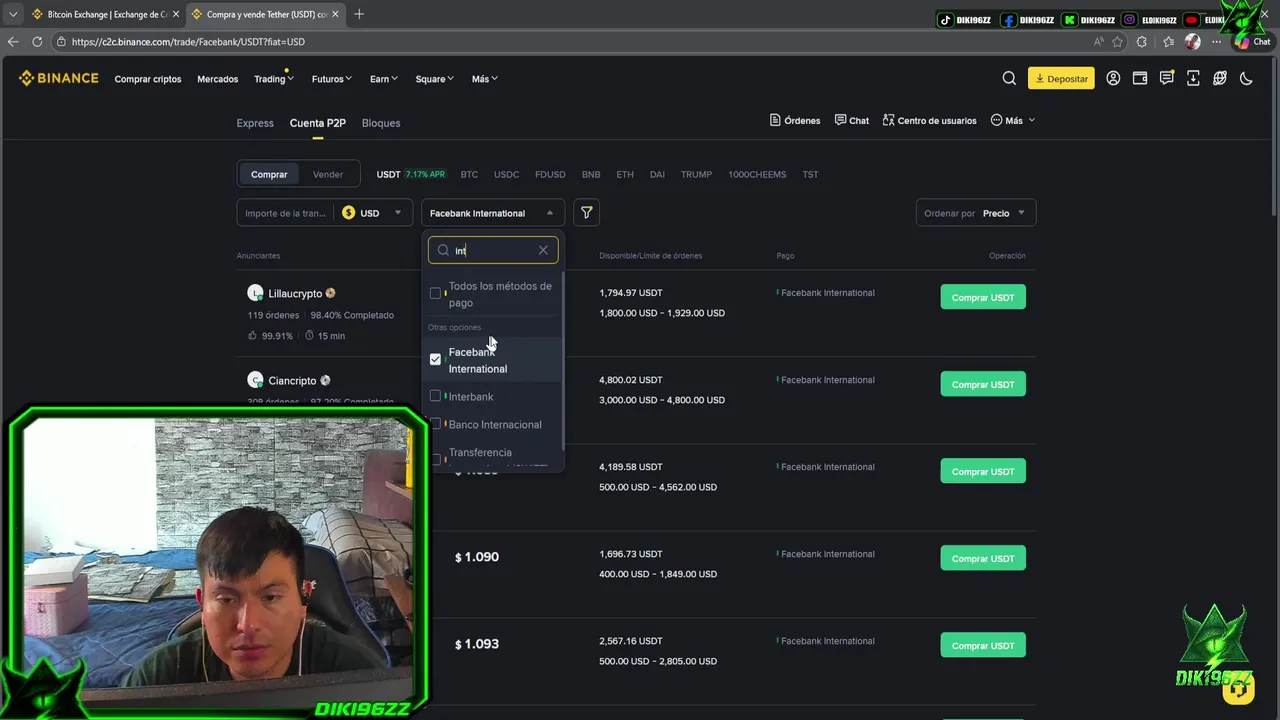
Task: Open a new browser tab
Action: tap(359, 14)
